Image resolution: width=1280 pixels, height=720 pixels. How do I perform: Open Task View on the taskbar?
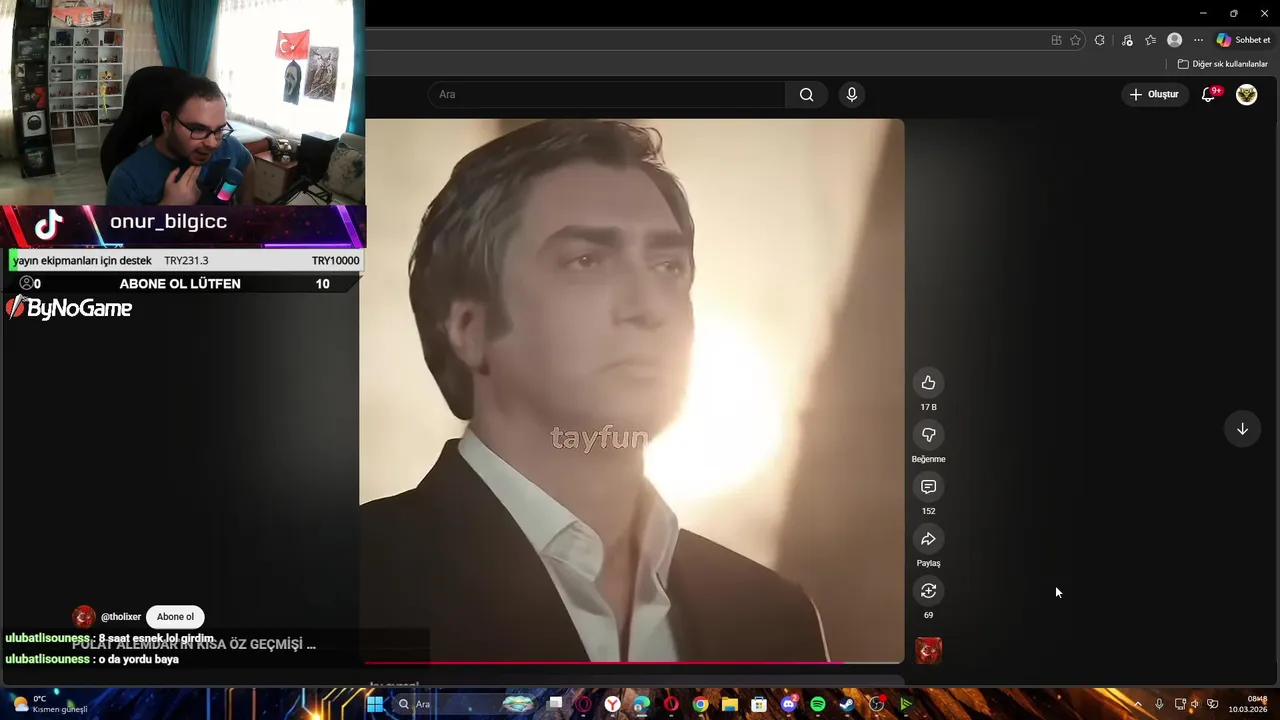(x=555, y=704)
